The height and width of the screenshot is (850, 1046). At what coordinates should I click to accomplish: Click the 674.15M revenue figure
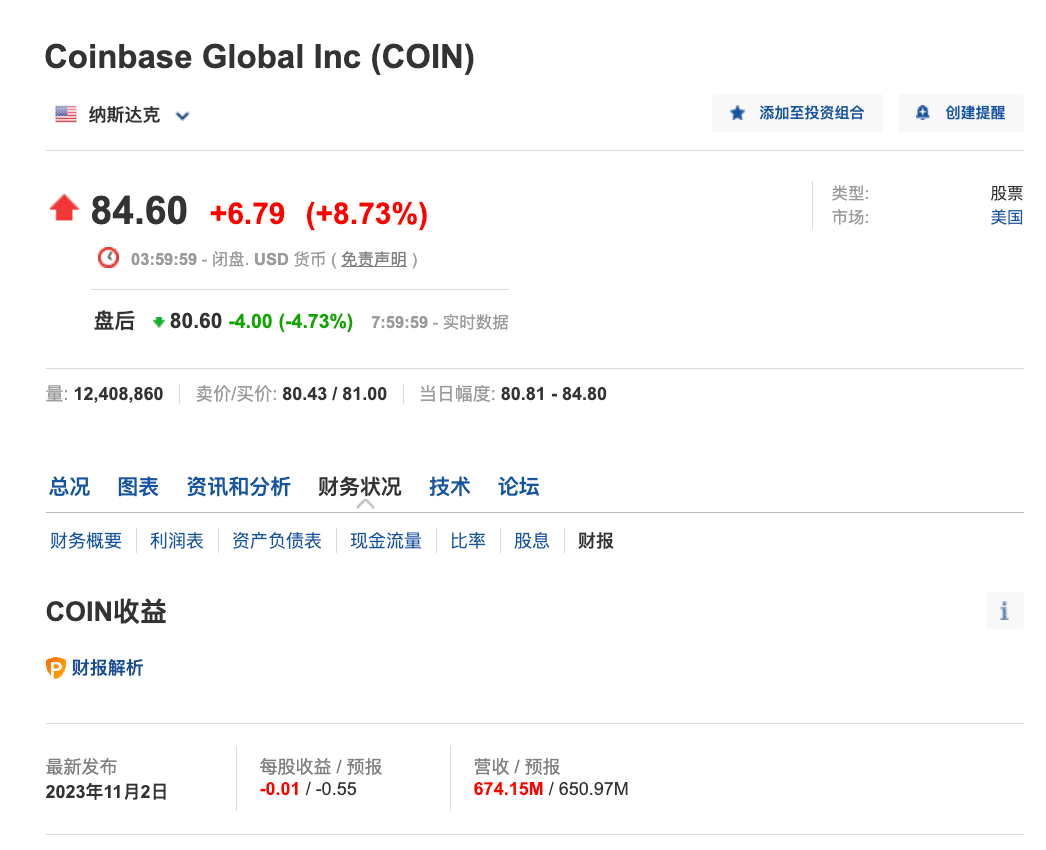coord(508,788)
